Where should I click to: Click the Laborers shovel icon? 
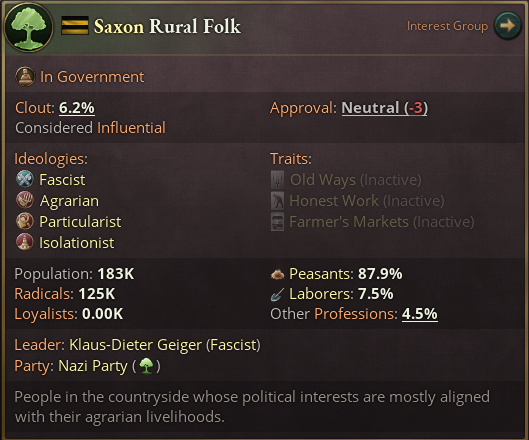277,294
